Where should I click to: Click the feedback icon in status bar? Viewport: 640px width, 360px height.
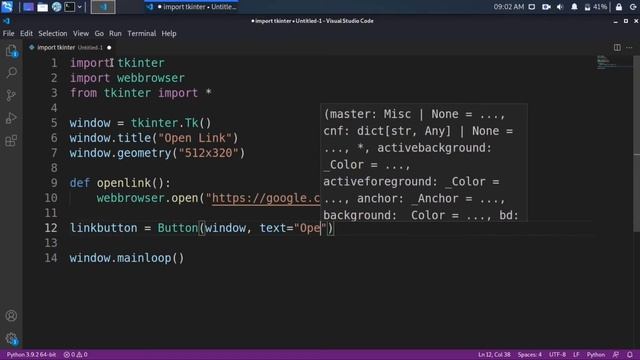(x=616, y=355)
